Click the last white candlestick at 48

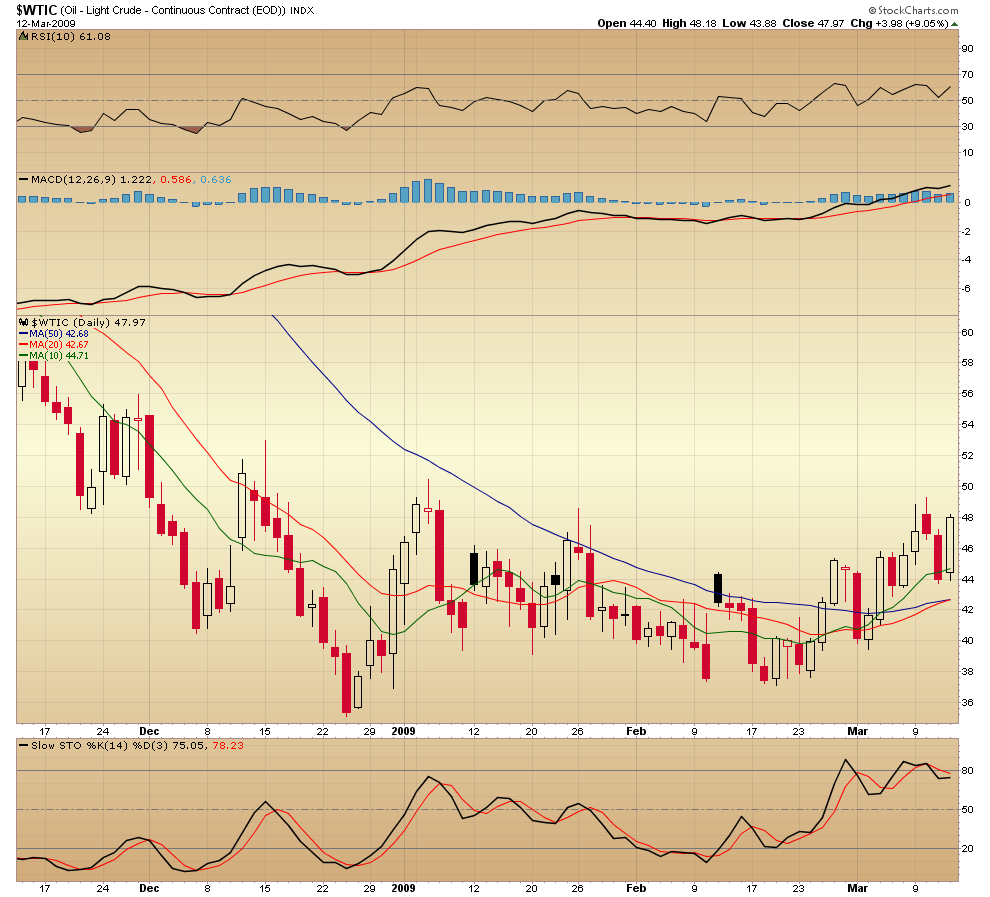click(950, 545)
